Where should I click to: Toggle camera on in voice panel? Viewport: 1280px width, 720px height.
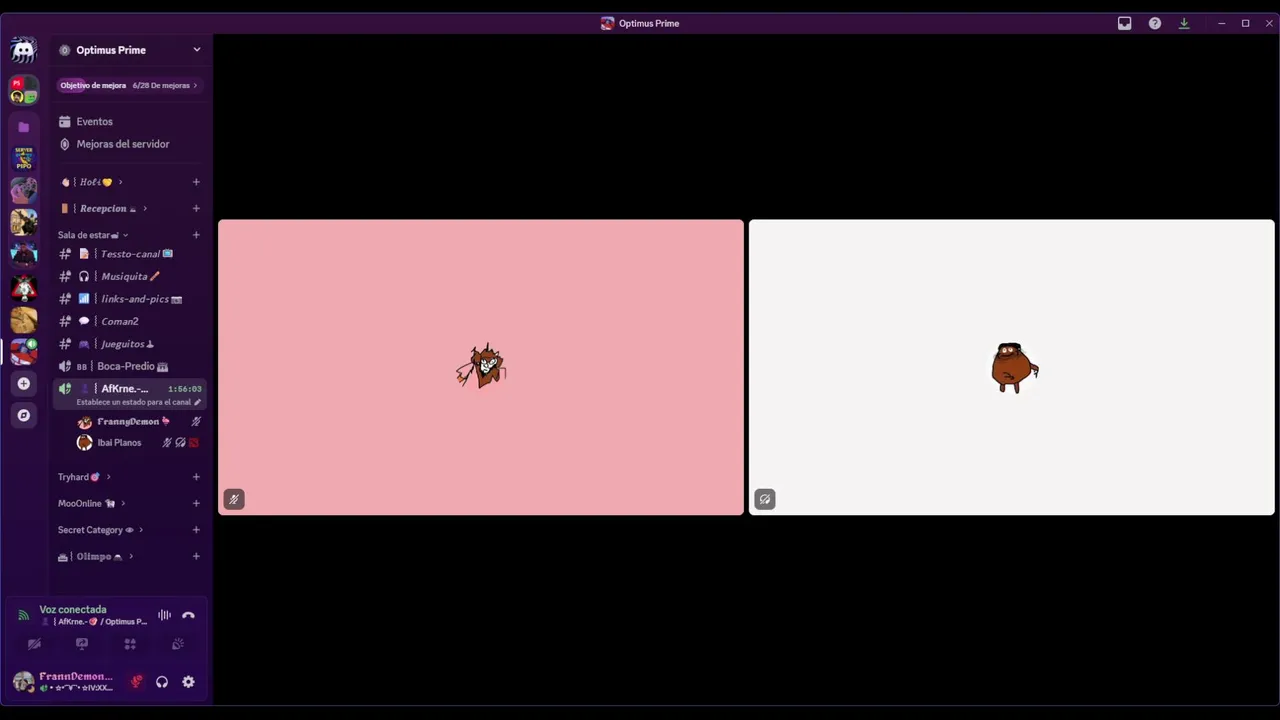tap(34, 644)
